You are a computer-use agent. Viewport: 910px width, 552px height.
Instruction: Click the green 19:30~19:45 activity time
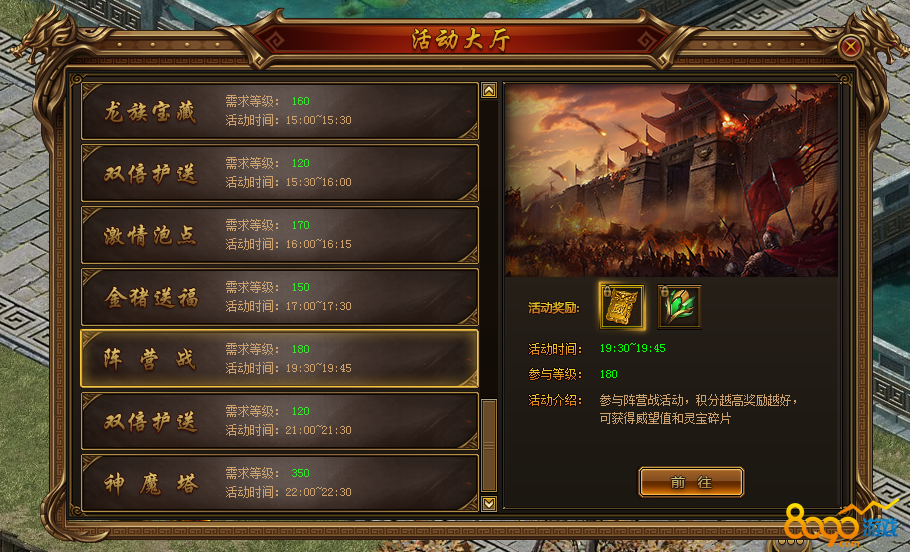coord(633,348)
